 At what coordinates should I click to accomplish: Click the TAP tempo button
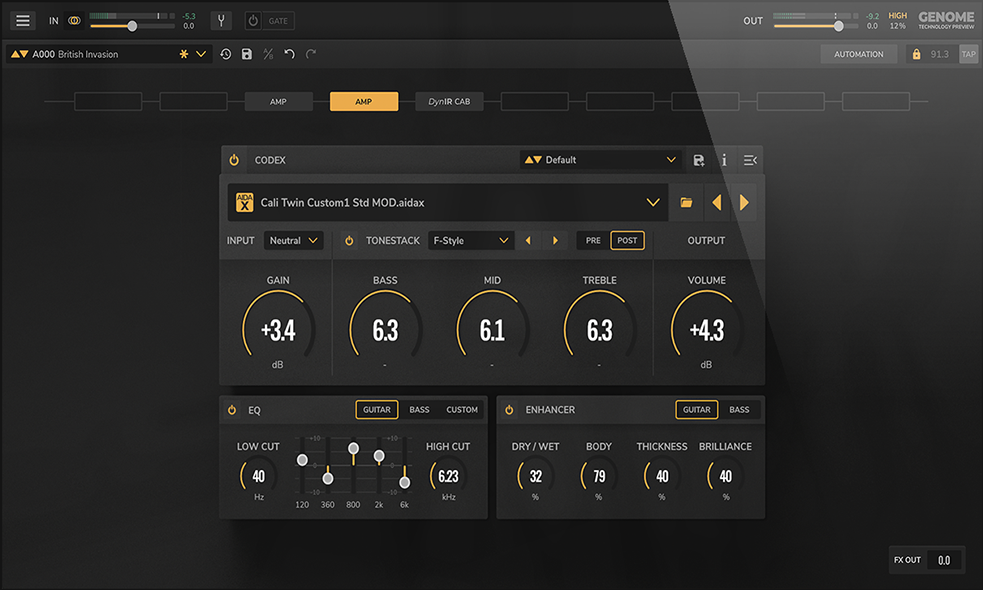(969, 55)
